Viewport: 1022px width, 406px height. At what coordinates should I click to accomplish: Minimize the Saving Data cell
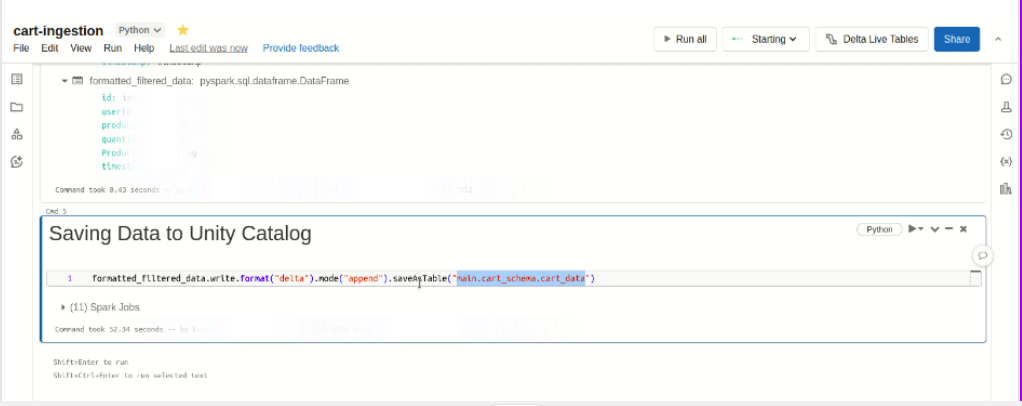pos(948,229)
